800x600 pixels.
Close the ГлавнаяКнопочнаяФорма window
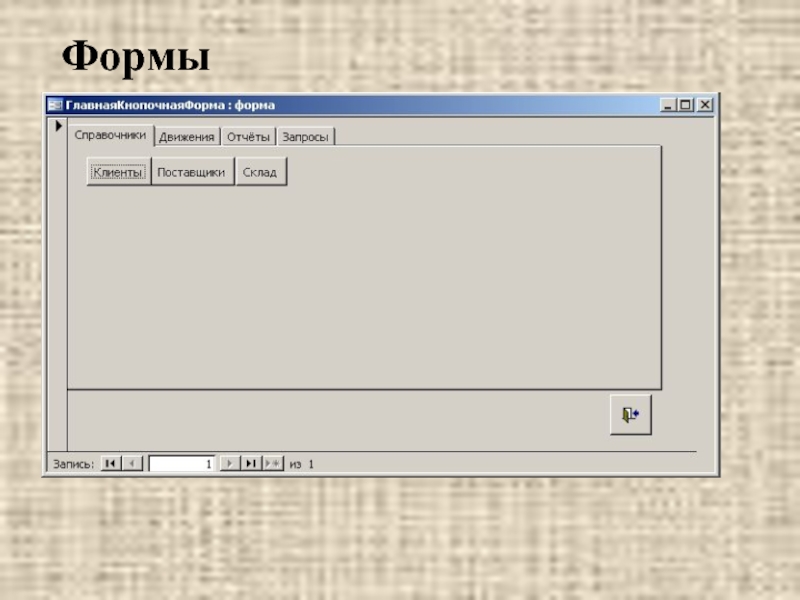pyautogui.click(x=705, y=105)
